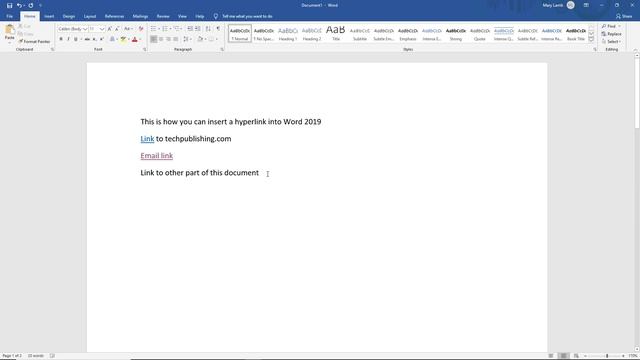Save the document from Quick Access toolbar
Viewport: 640px width, 360px height.
pyautogui.click(x=9, y=5)
